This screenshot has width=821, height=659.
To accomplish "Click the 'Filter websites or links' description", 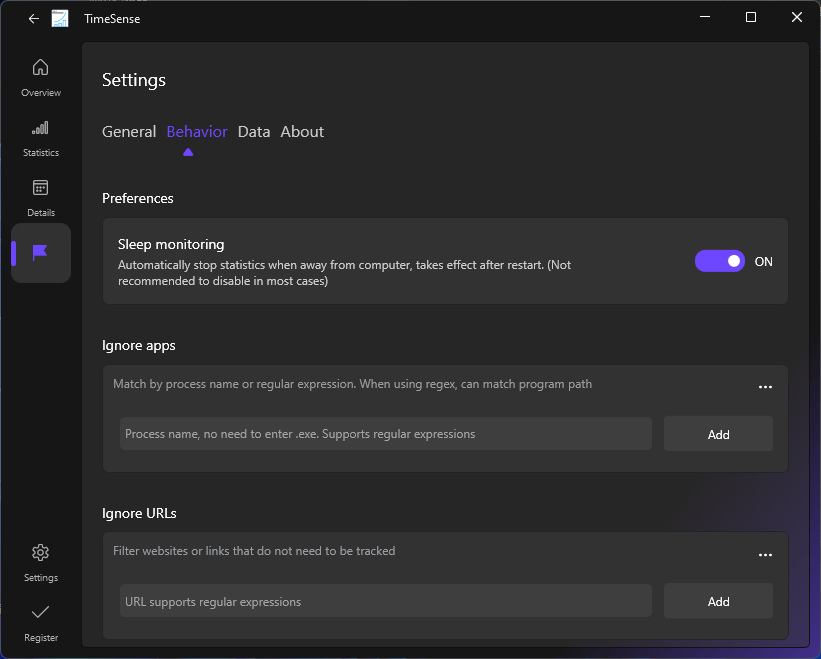I will (x=254, y=551).
